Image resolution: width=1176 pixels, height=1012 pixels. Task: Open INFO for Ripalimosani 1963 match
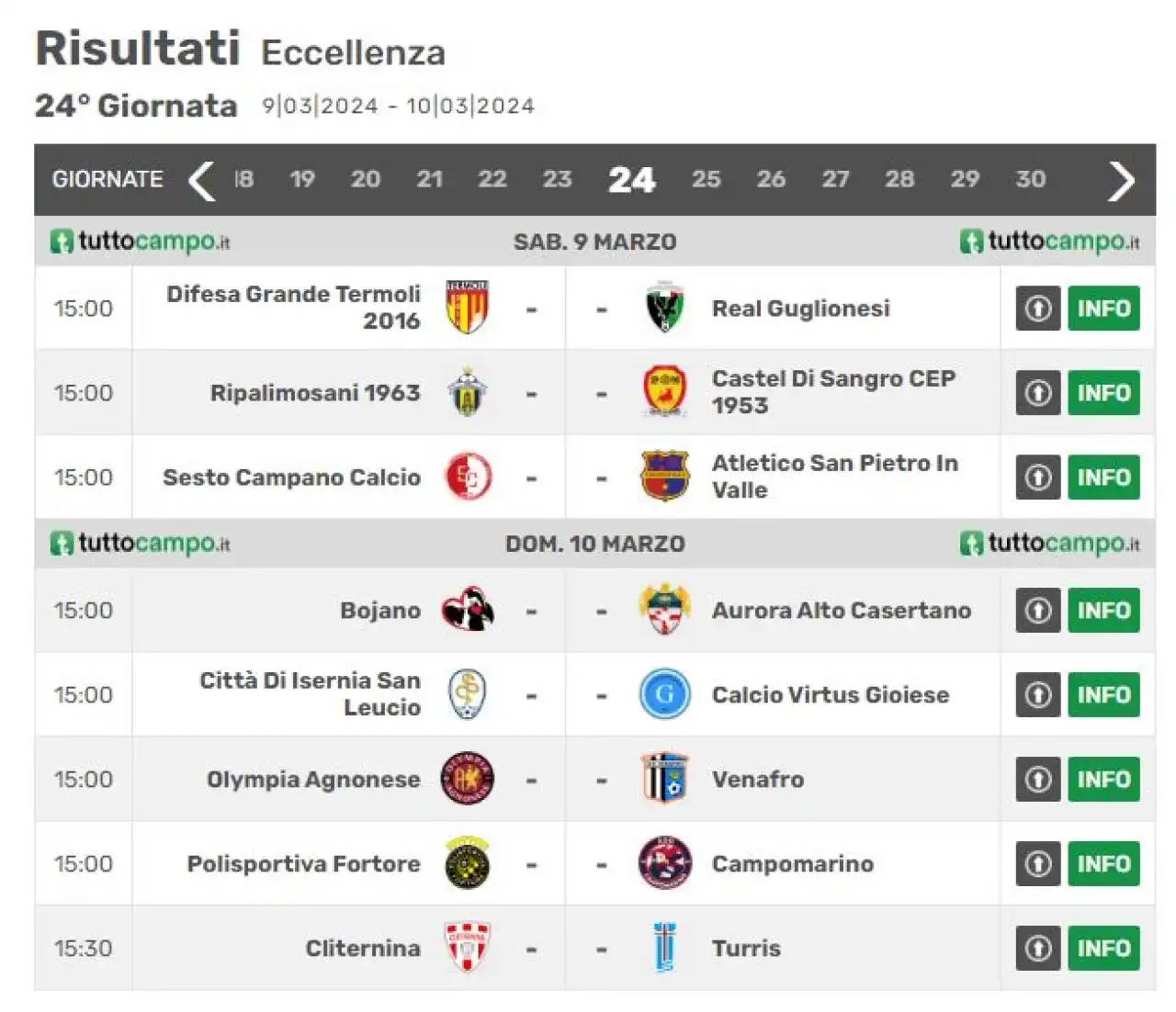click(1103, 393)
